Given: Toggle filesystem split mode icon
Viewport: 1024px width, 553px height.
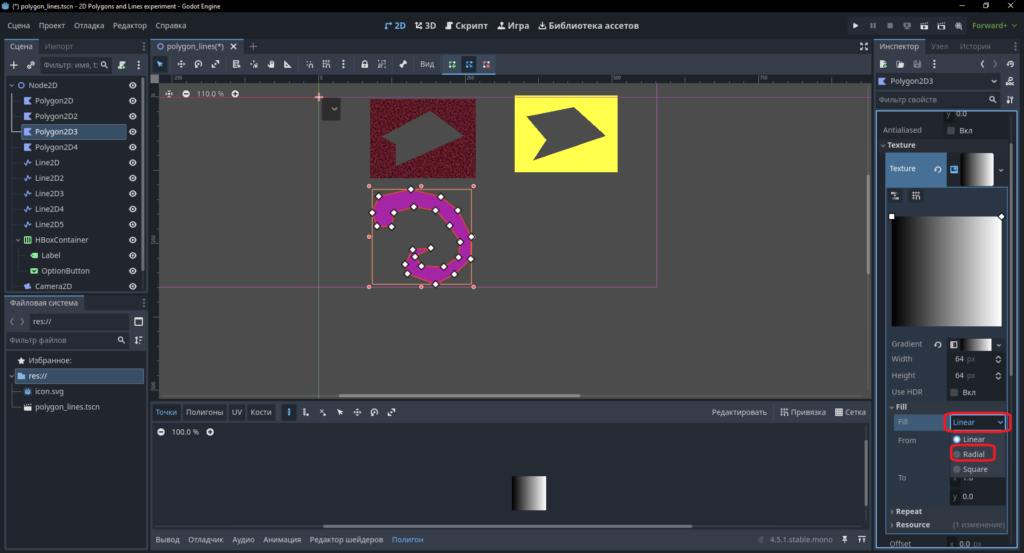Looking at the screenshot, I should 138,321.
